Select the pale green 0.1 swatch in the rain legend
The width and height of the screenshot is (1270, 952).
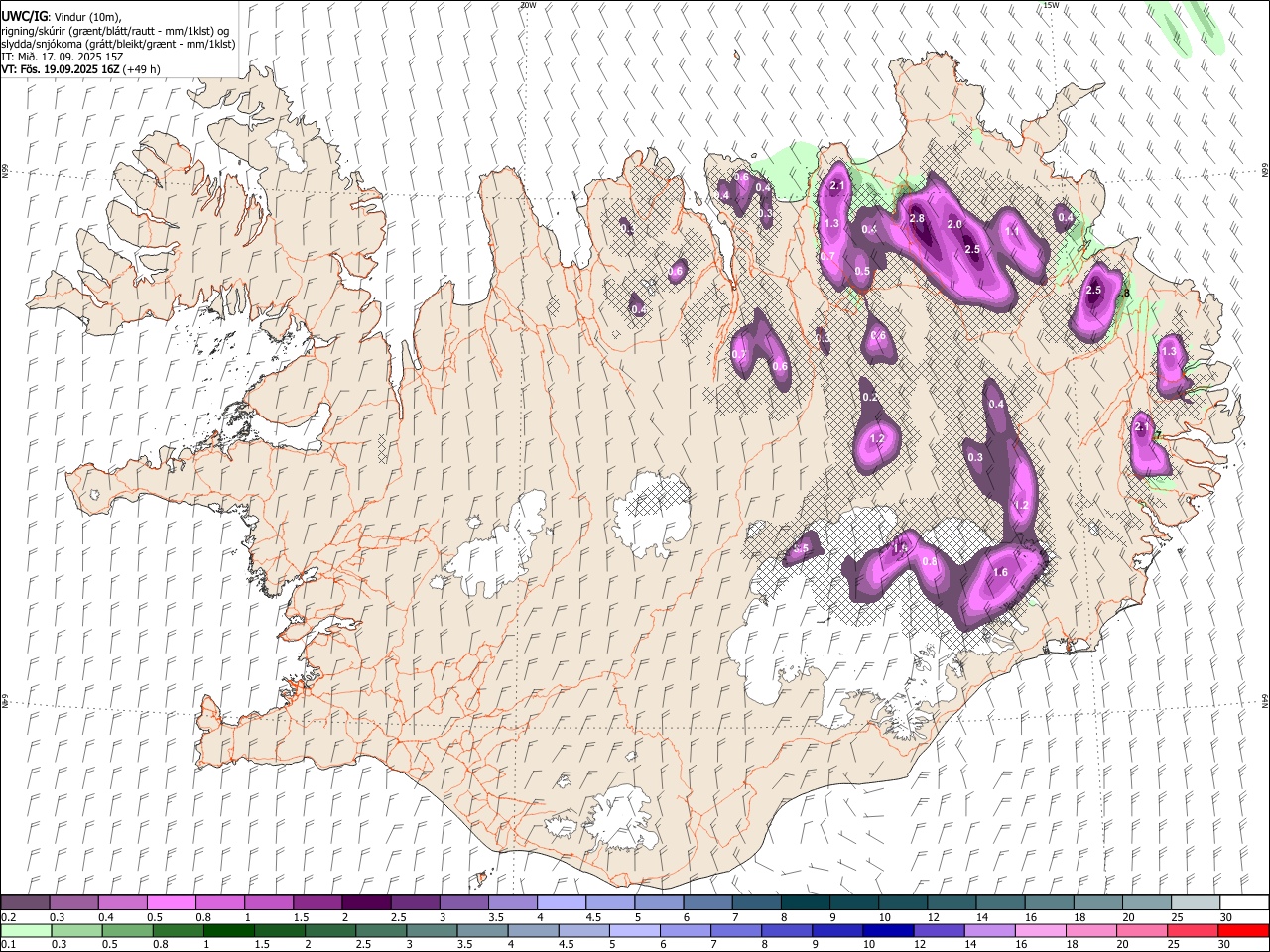tap(26, 931)
